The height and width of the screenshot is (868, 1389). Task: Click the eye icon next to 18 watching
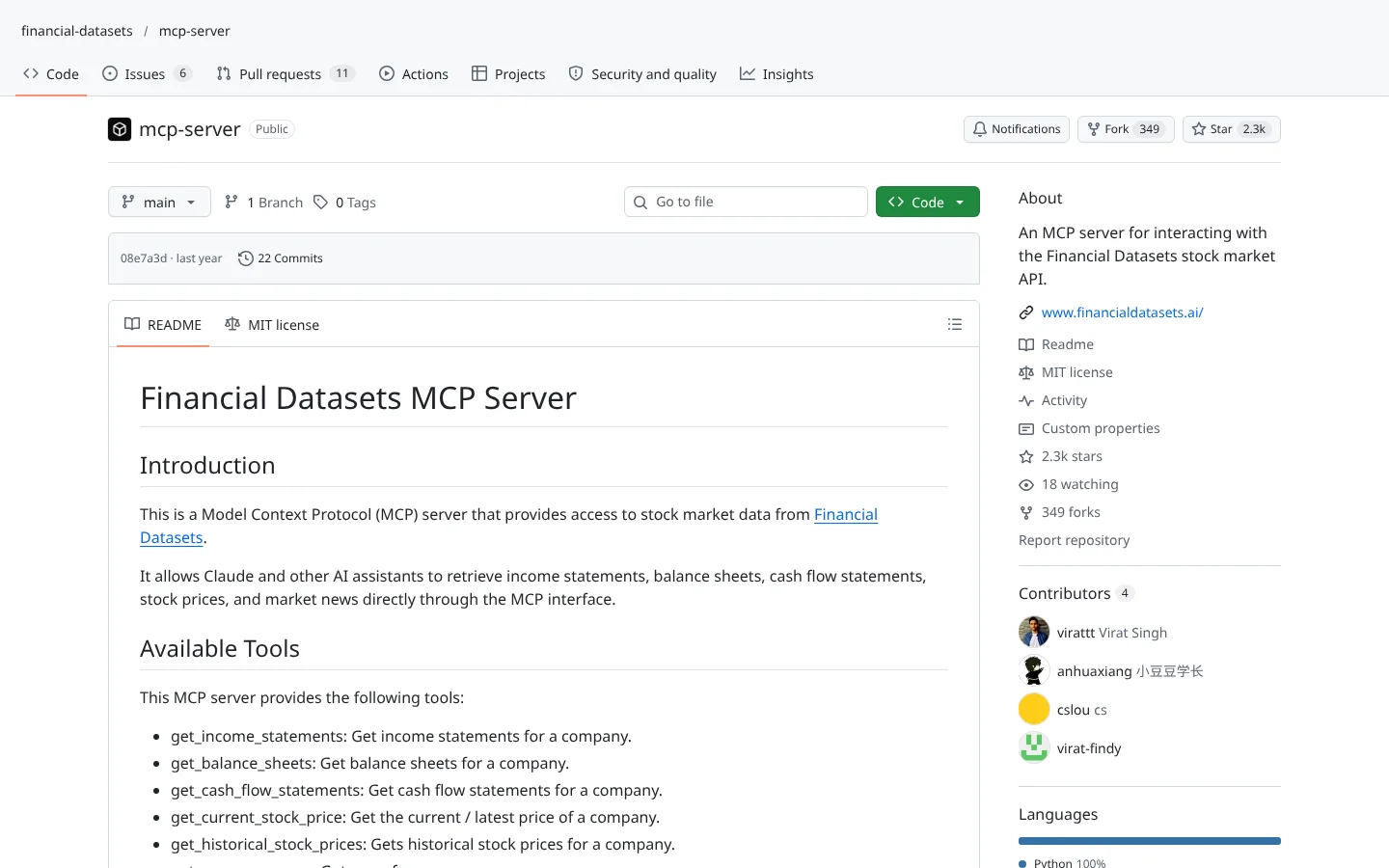[x=1026, y=485]
